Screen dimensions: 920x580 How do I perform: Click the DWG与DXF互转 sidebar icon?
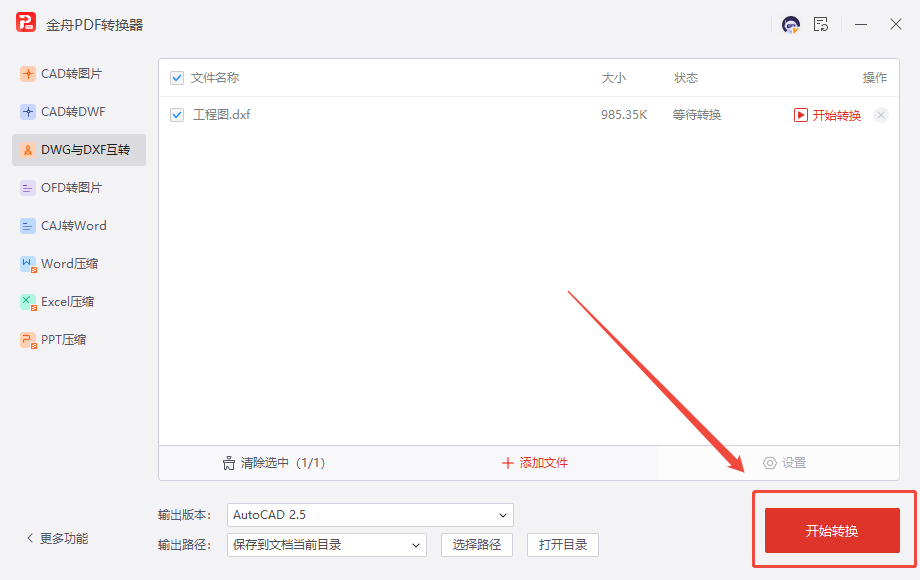(28, 150)
